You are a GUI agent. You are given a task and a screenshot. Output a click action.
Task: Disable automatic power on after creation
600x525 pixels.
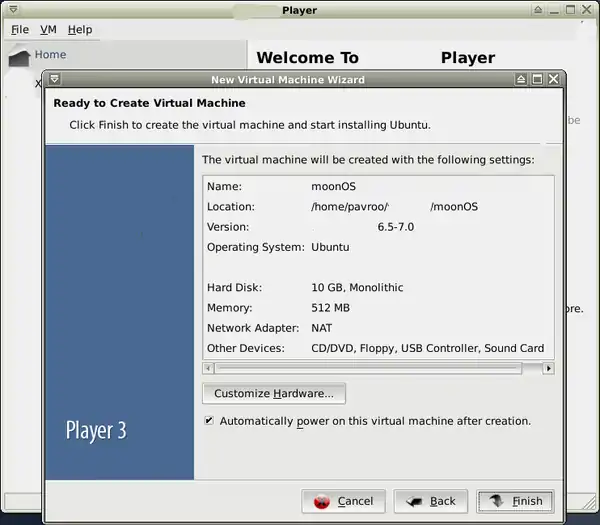click(x=209, y=421)
